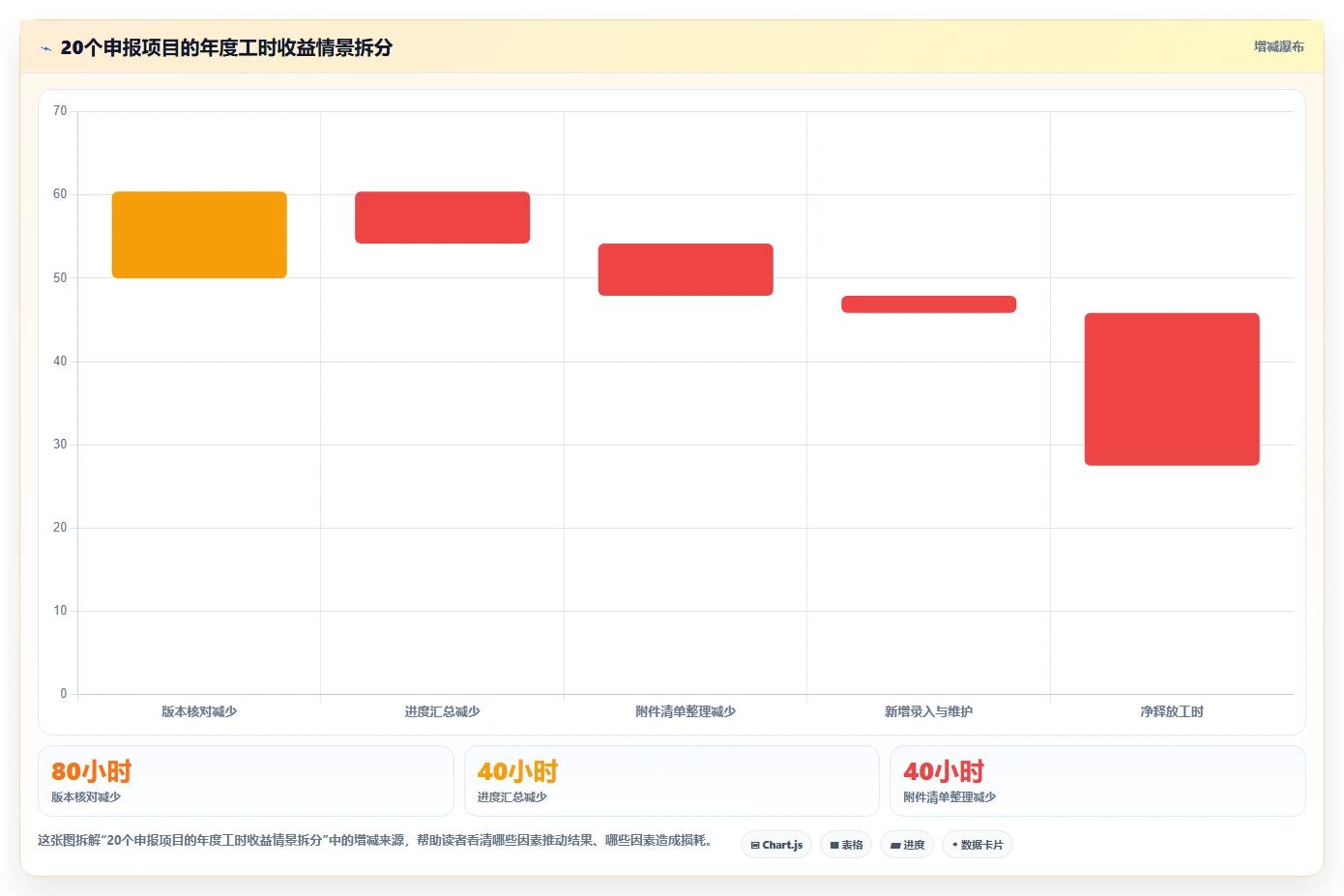Screen dimensions: 1344x896
Task: Click the orange 版本核对减少 bar
Action: [x=199, y=235]
